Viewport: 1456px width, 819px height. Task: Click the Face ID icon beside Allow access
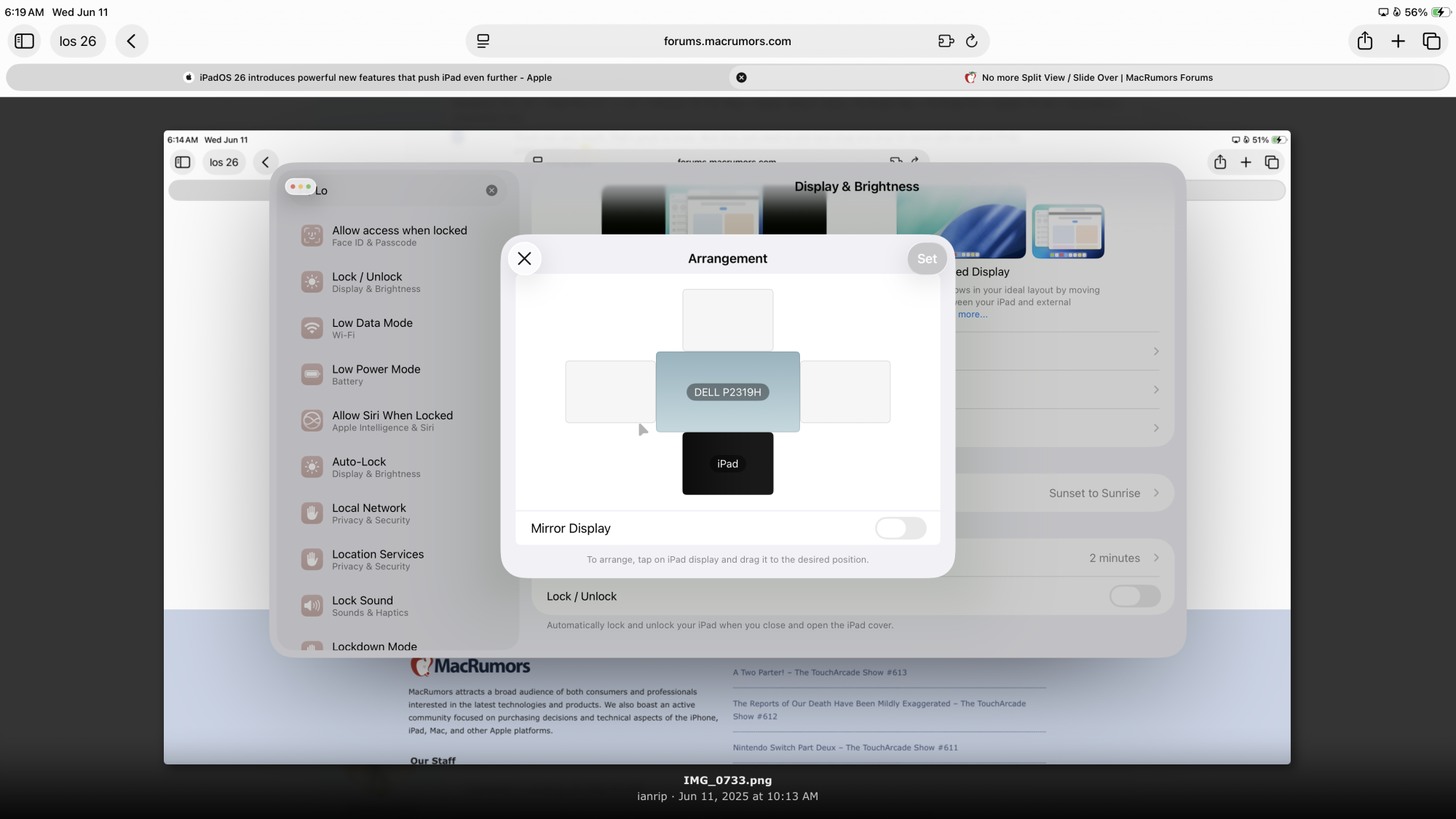pyautogui.click(x=312, y=236)
